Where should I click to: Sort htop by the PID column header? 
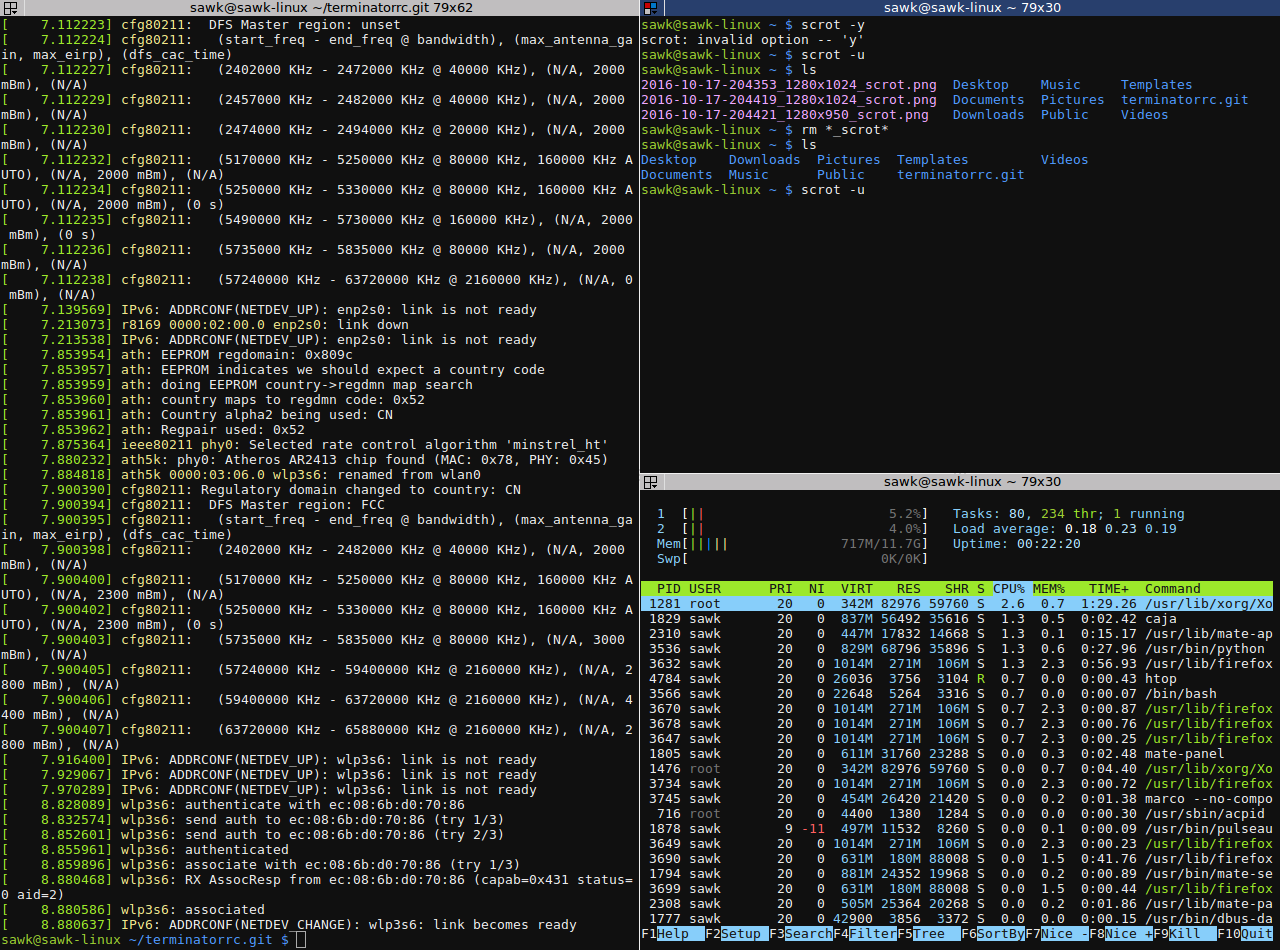click(x=668, y=589)
